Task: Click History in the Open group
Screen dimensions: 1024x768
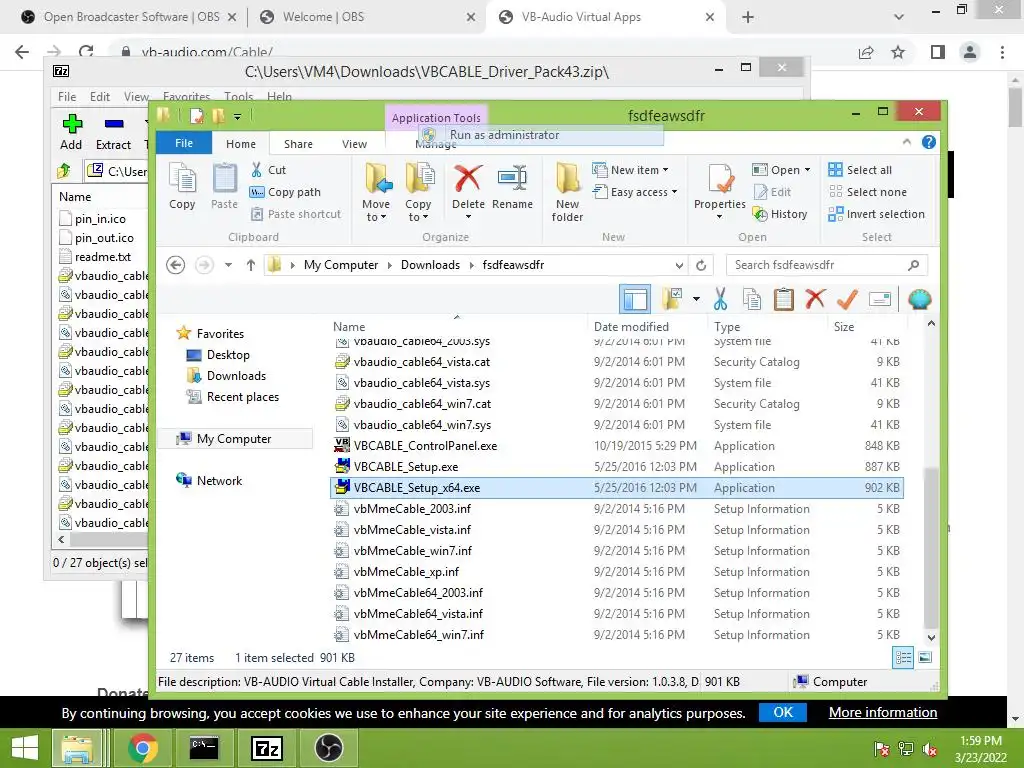Action: [780, 214]
